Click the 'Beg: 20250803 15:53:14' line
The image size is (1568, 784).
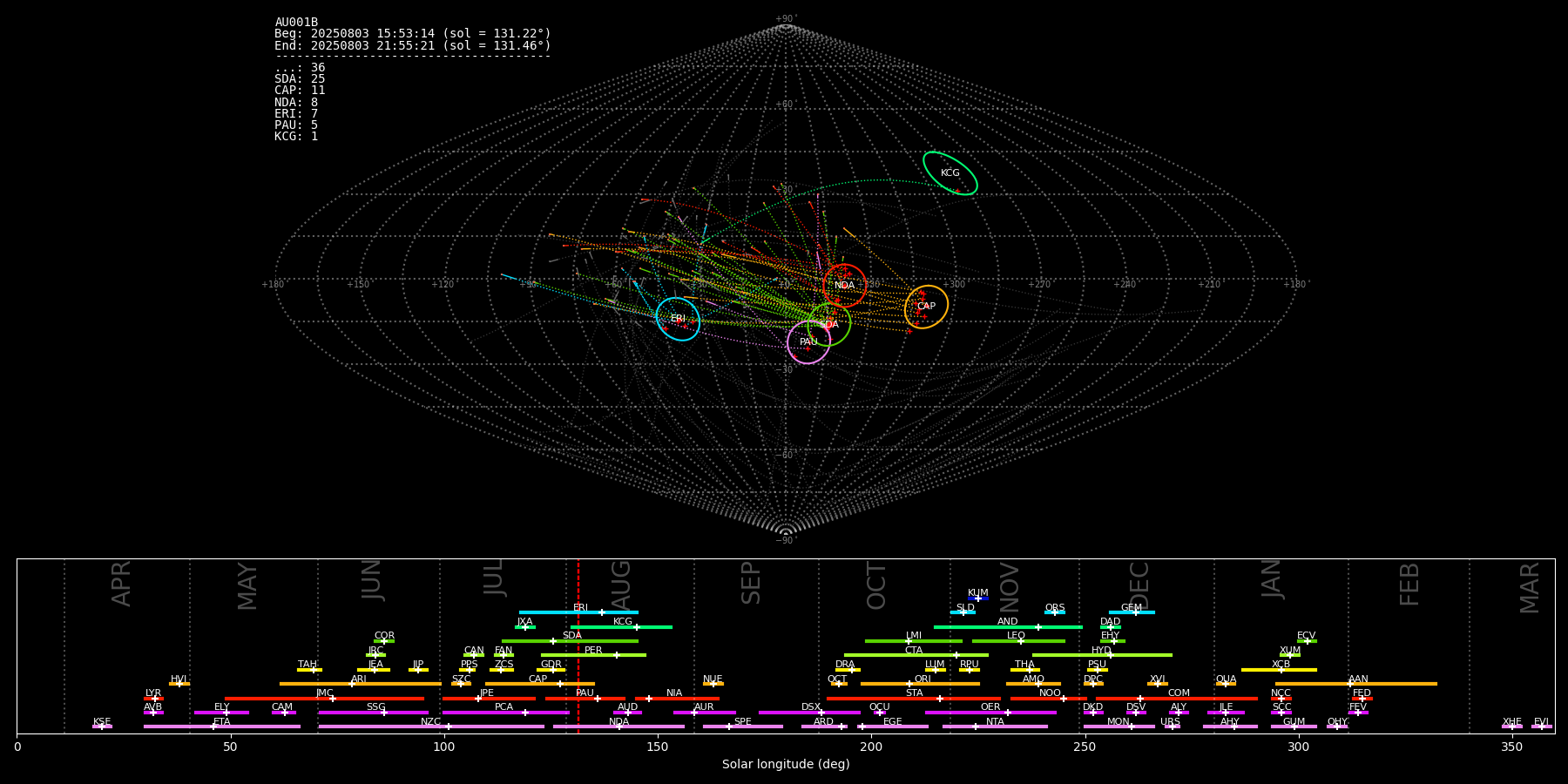[413, 34]
